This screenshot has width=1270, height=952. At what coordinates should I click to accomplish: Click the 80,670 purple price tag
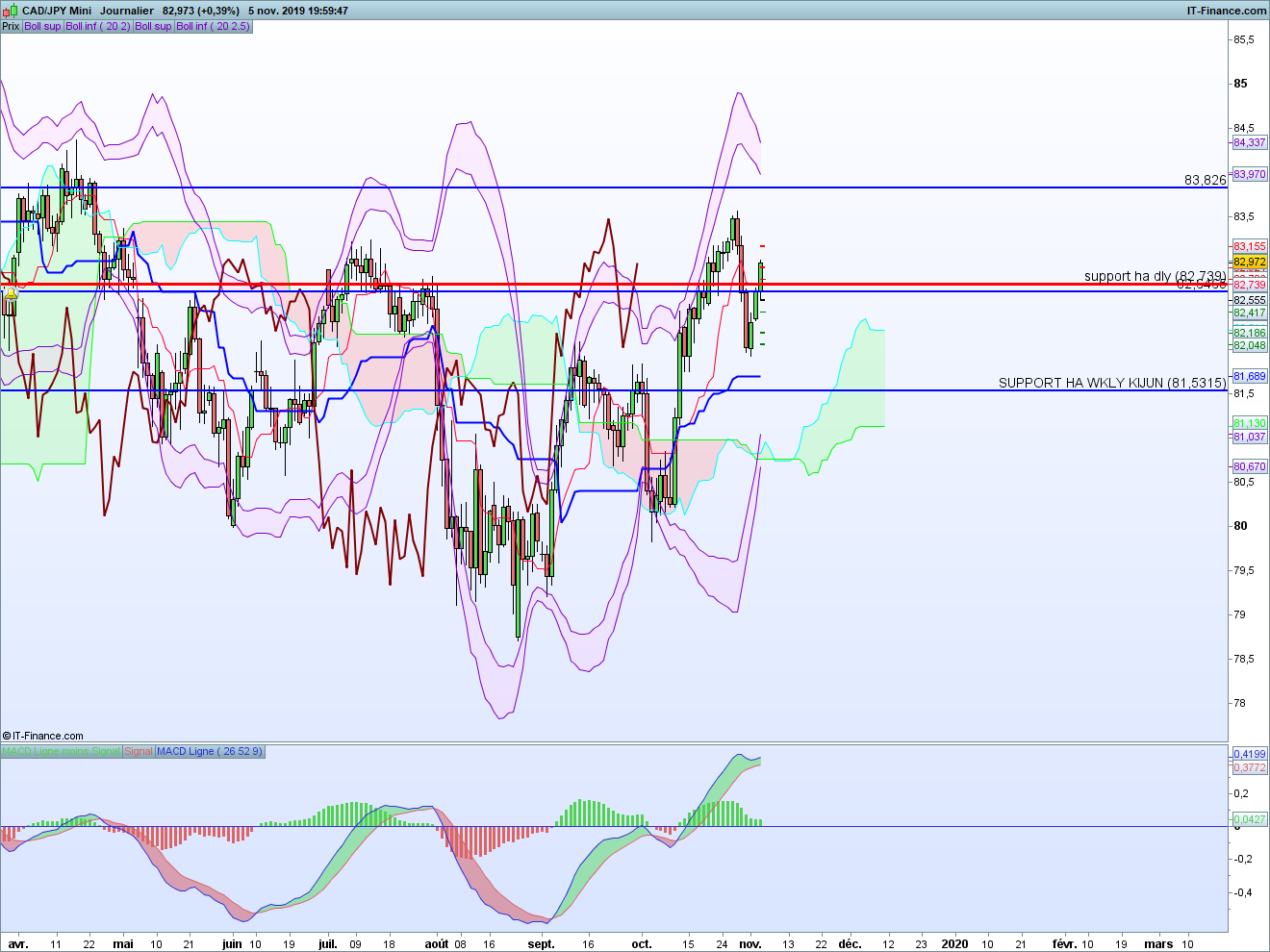pos(1250,466)
